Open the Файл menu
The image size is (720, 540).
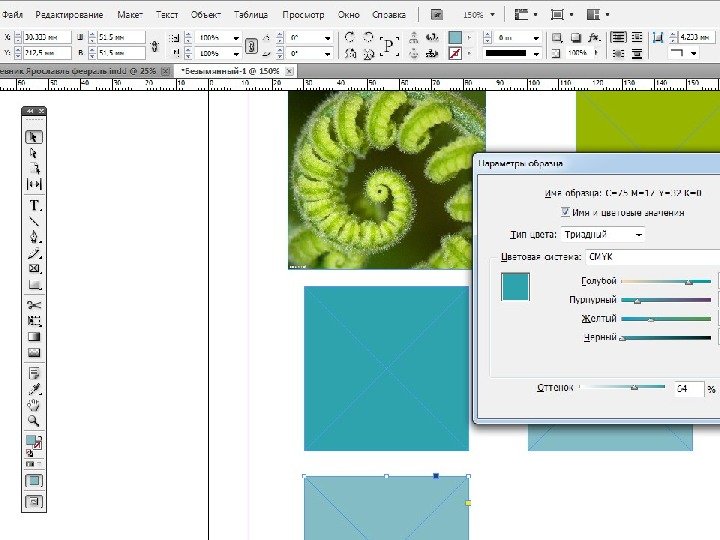[x=12, y=15]
